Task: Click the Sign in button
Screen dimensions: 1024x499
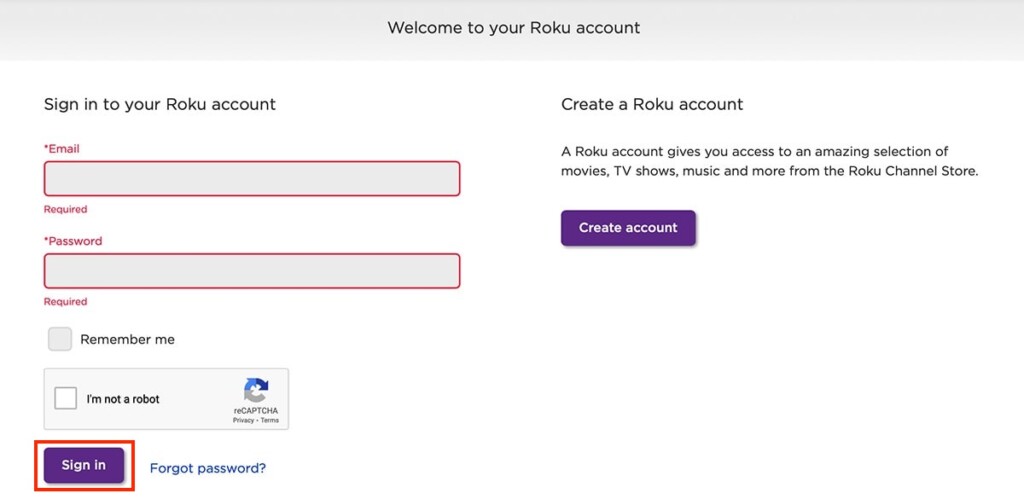Action: tap(84, 465)
